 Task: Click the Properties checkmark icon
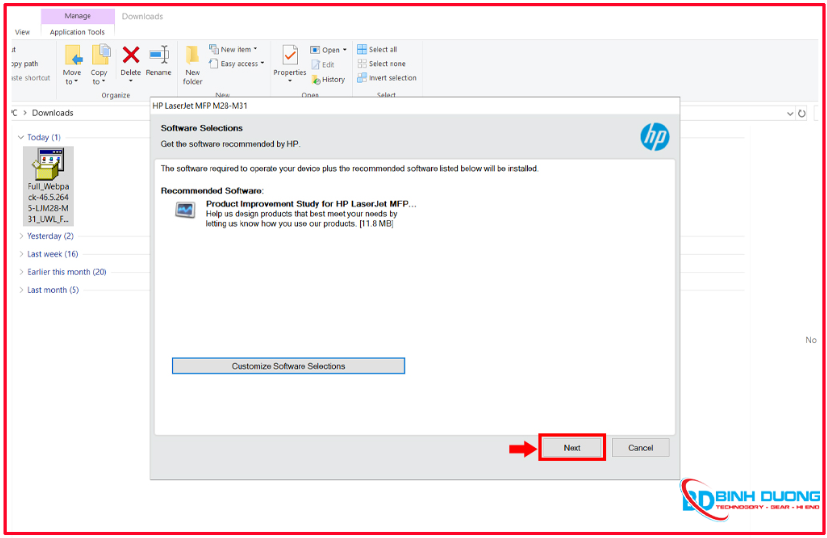pyautogui.click(x=290, y=55)
